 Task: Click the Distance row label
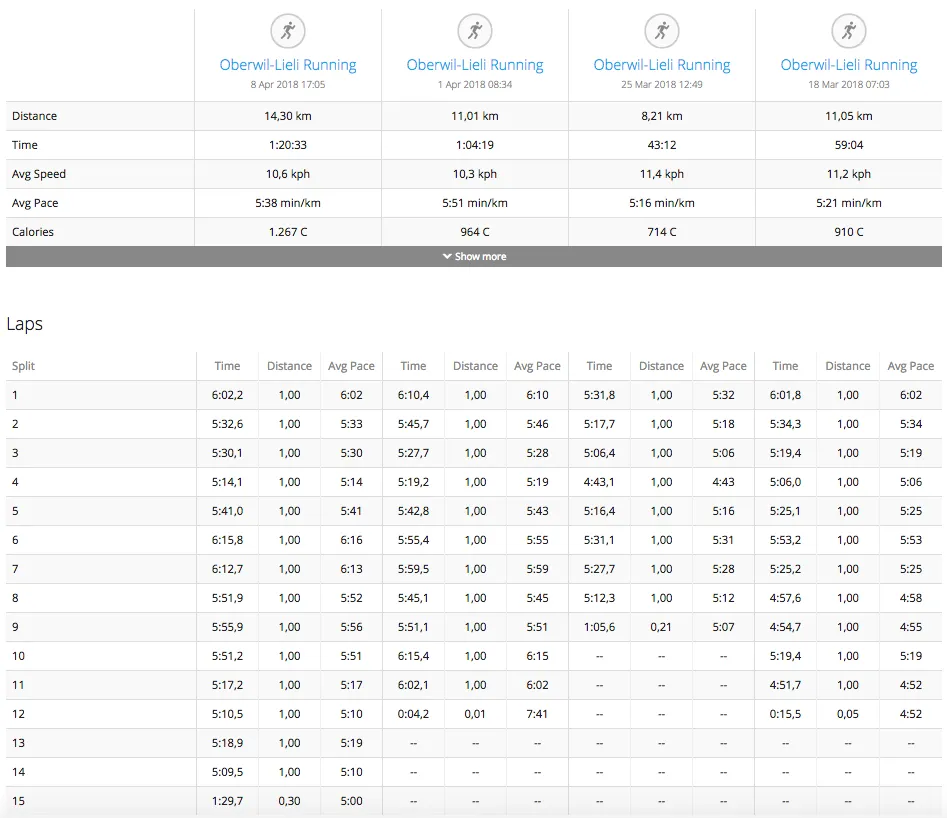(35, 116)
